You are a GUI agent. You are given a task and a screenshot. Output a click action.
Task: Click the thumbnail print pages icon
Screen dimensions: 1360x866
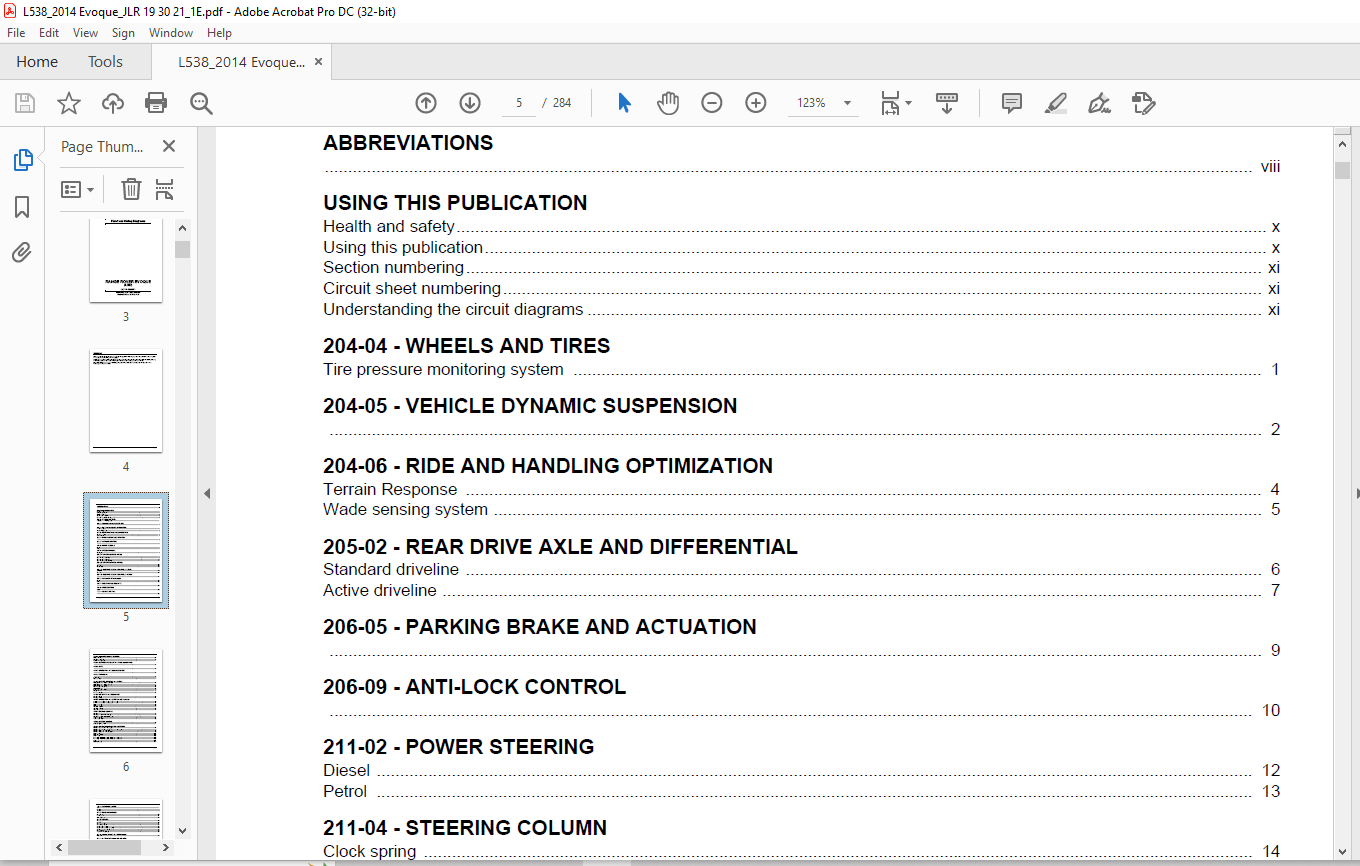coord(165,189)
